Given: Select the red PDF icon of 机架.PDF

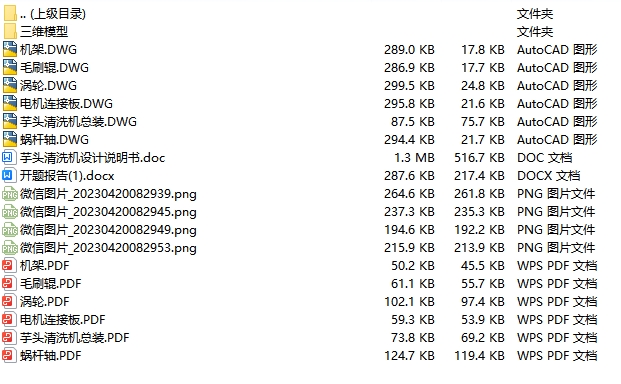Looking at the screenshot, I should click(10, 266).
